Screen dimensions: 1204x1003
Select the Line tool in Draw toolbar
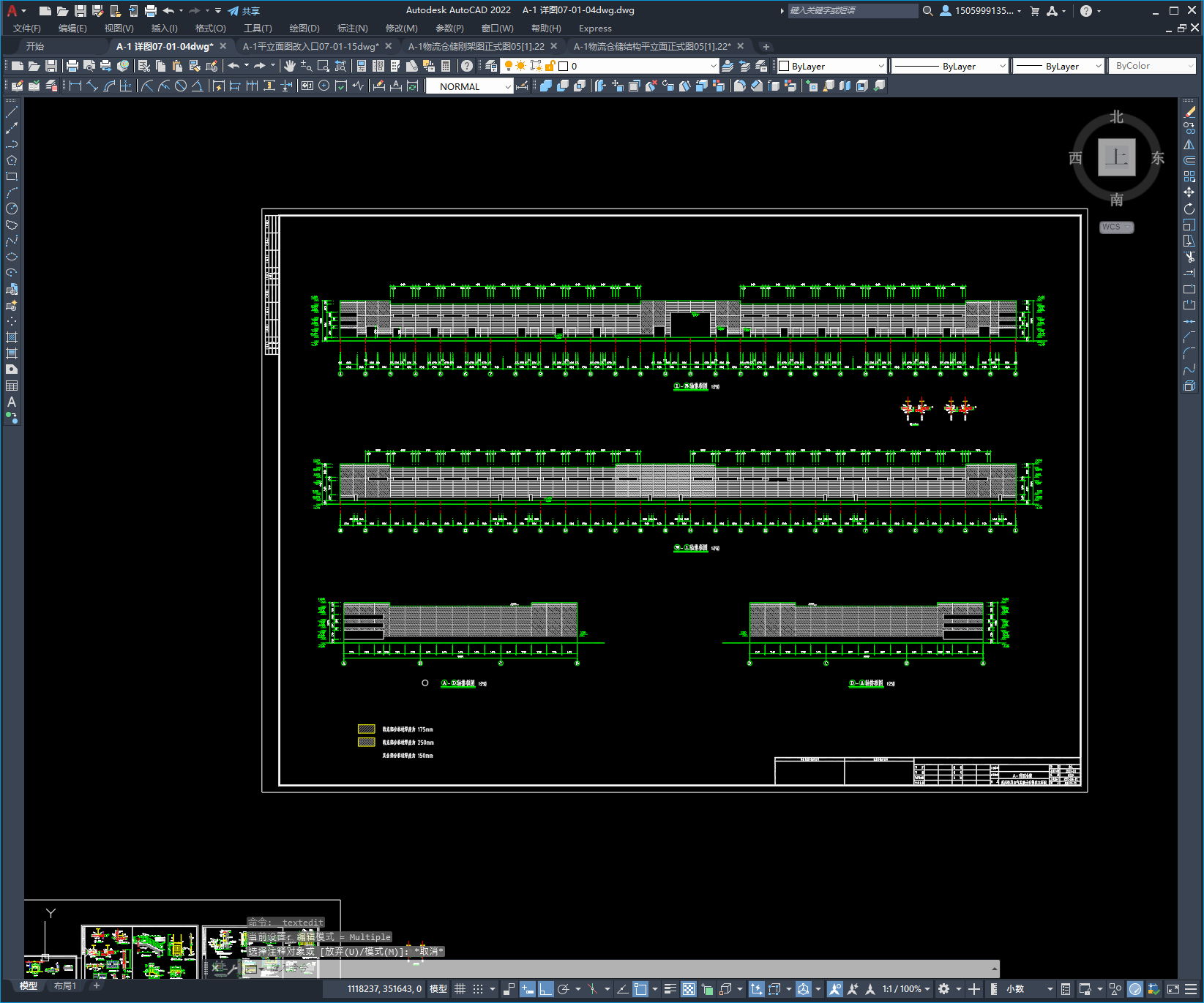click(x=12, y=112)
